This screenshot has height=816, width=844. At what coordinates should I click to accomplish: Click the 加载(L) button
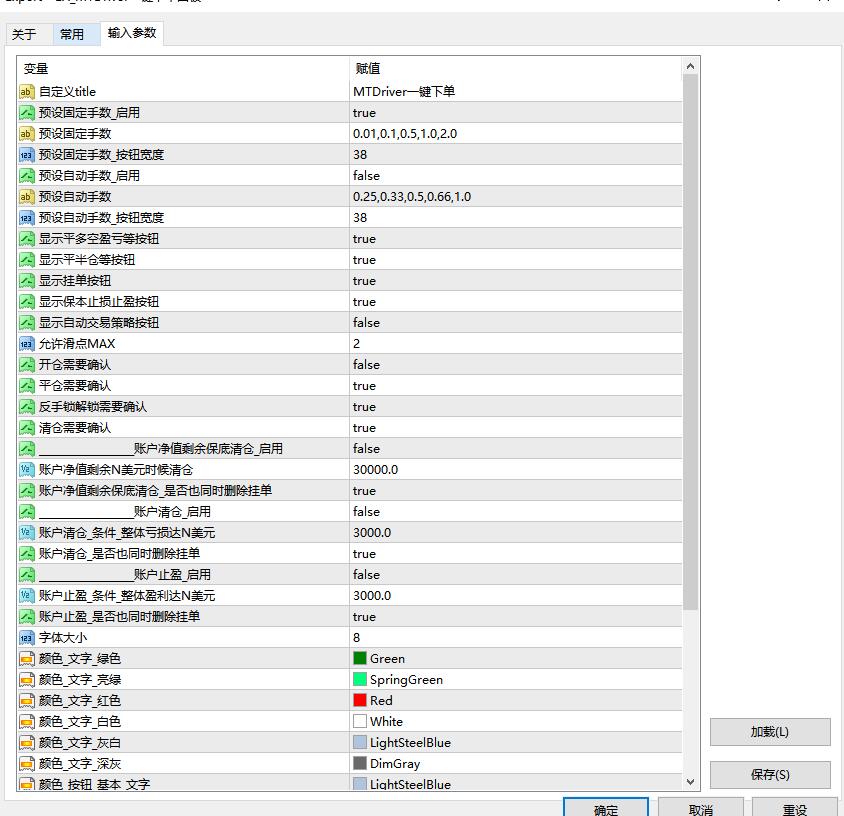pos(769,731)
